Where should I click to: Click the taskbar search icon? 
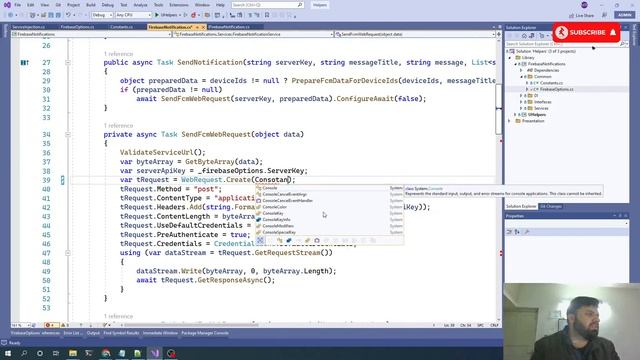[x=24, y=353]
